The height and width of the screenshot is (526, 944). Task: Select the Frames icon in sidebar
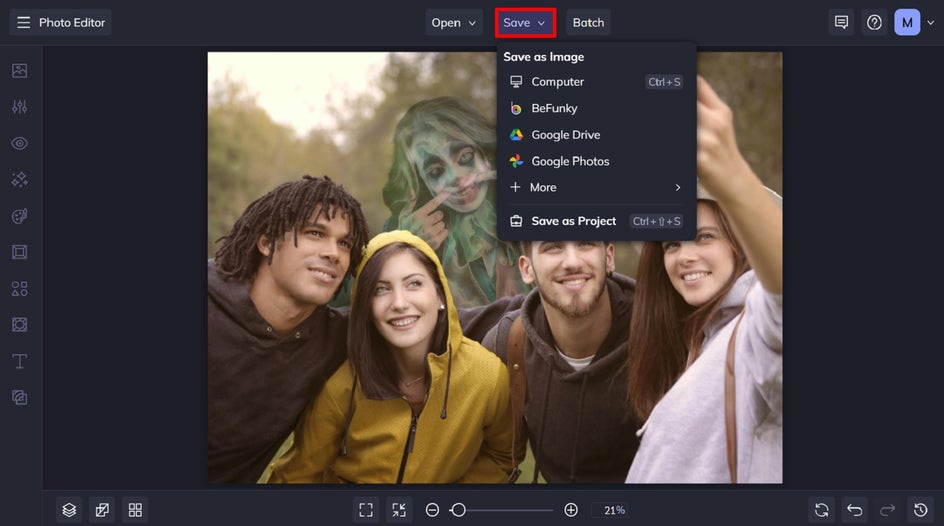point(19,252)
